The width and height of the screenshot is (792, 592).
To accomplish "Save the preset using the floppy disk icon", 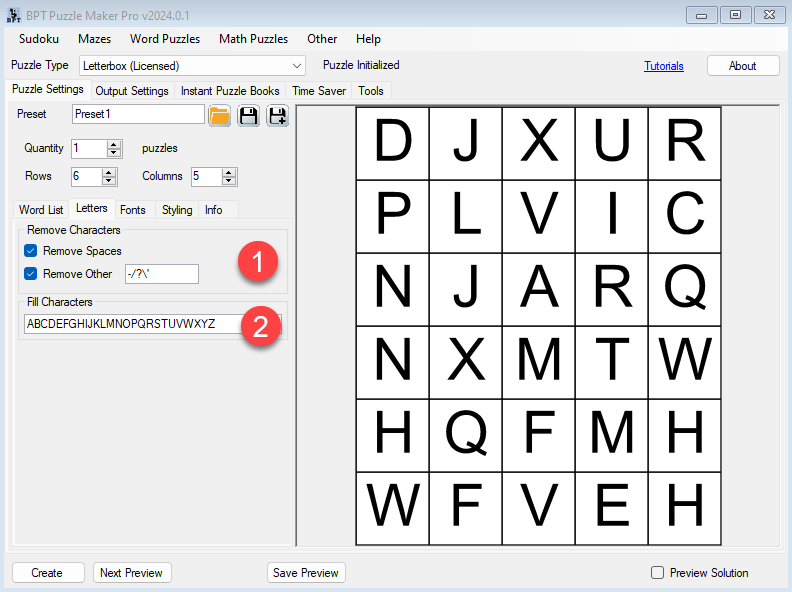I will pos(248,115).
